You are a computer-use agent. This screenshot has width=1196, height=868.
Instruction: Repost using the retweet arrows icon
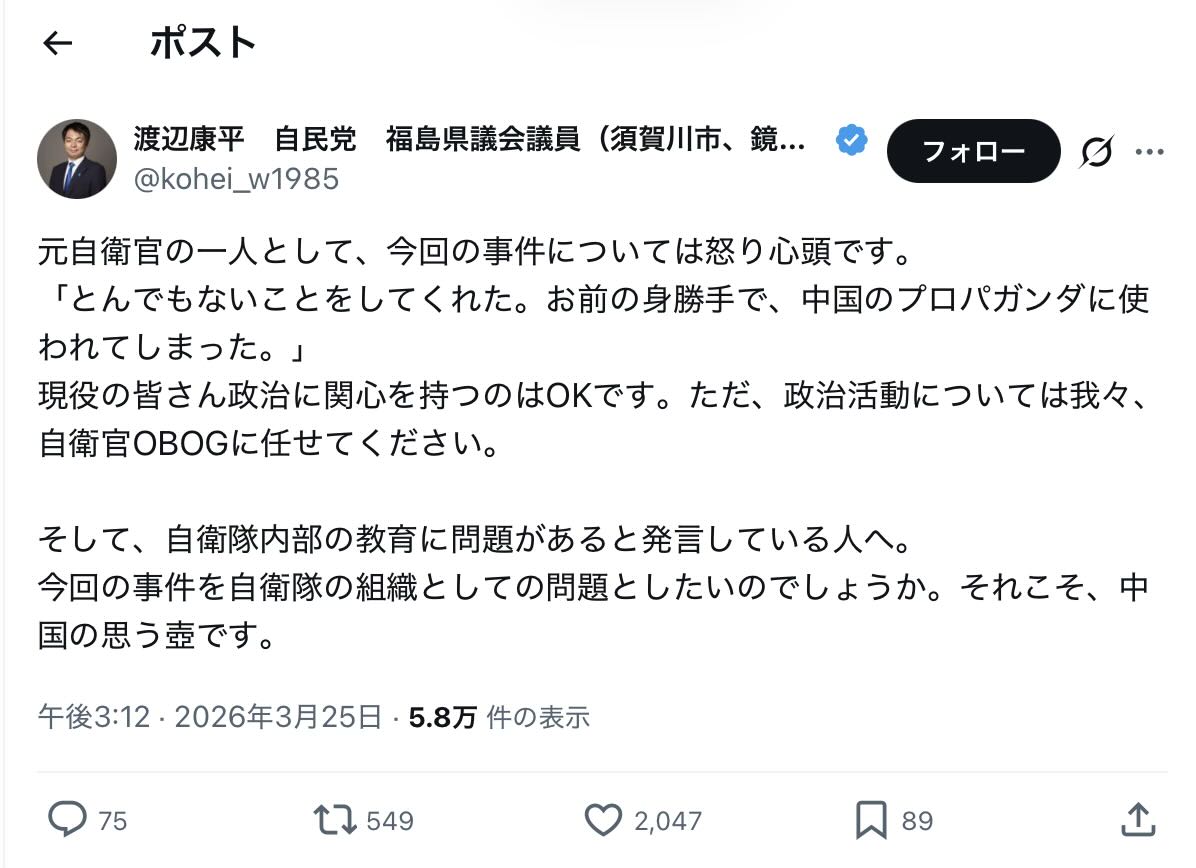[x=335, y=820]
